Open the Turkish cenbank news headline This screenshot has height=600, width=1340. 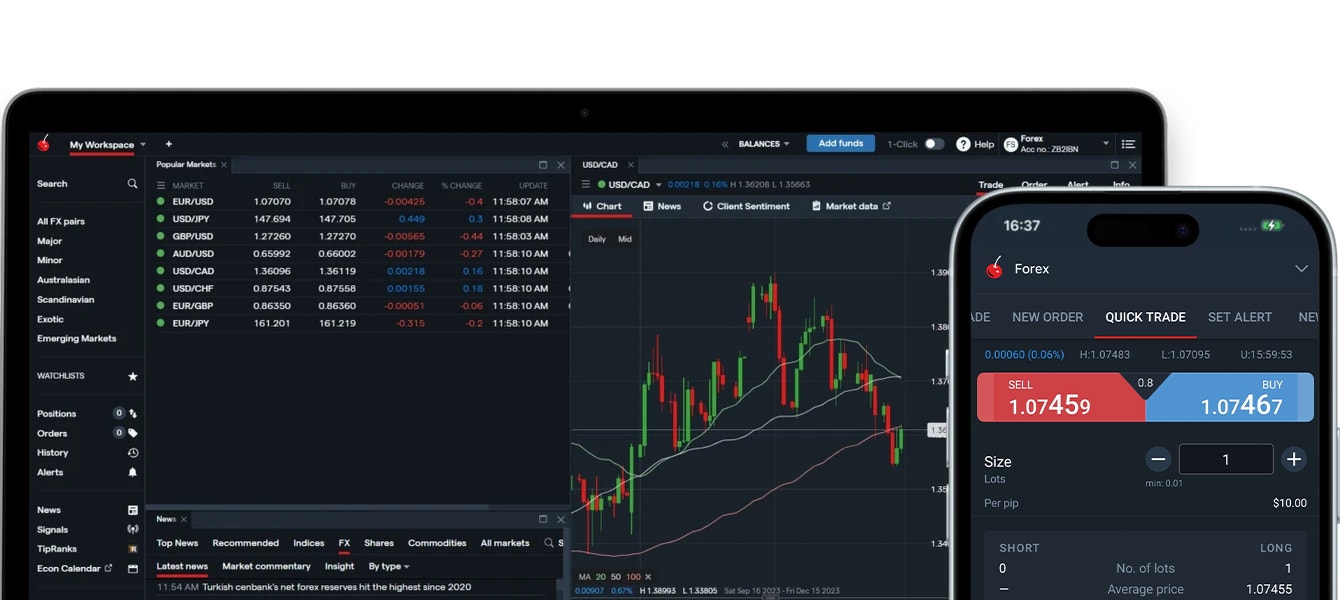(x=336, y=587)
